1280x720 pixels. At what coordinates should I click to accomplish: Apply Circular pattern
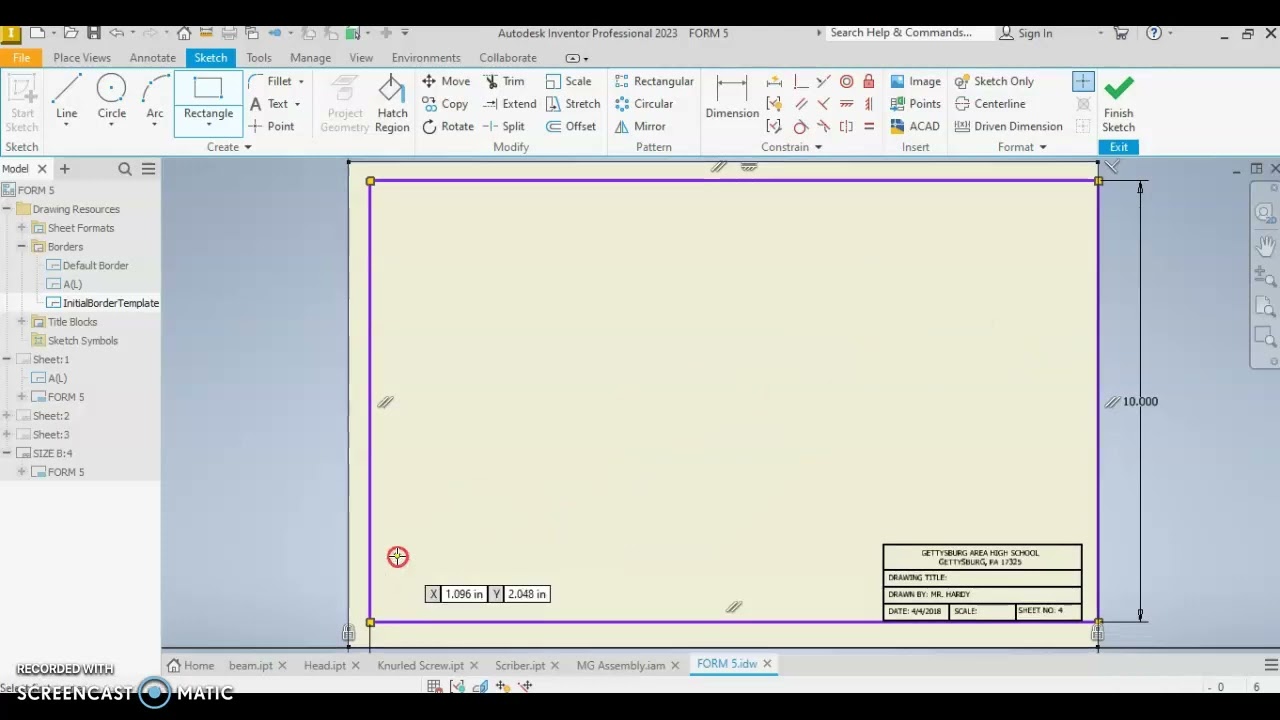644,104
